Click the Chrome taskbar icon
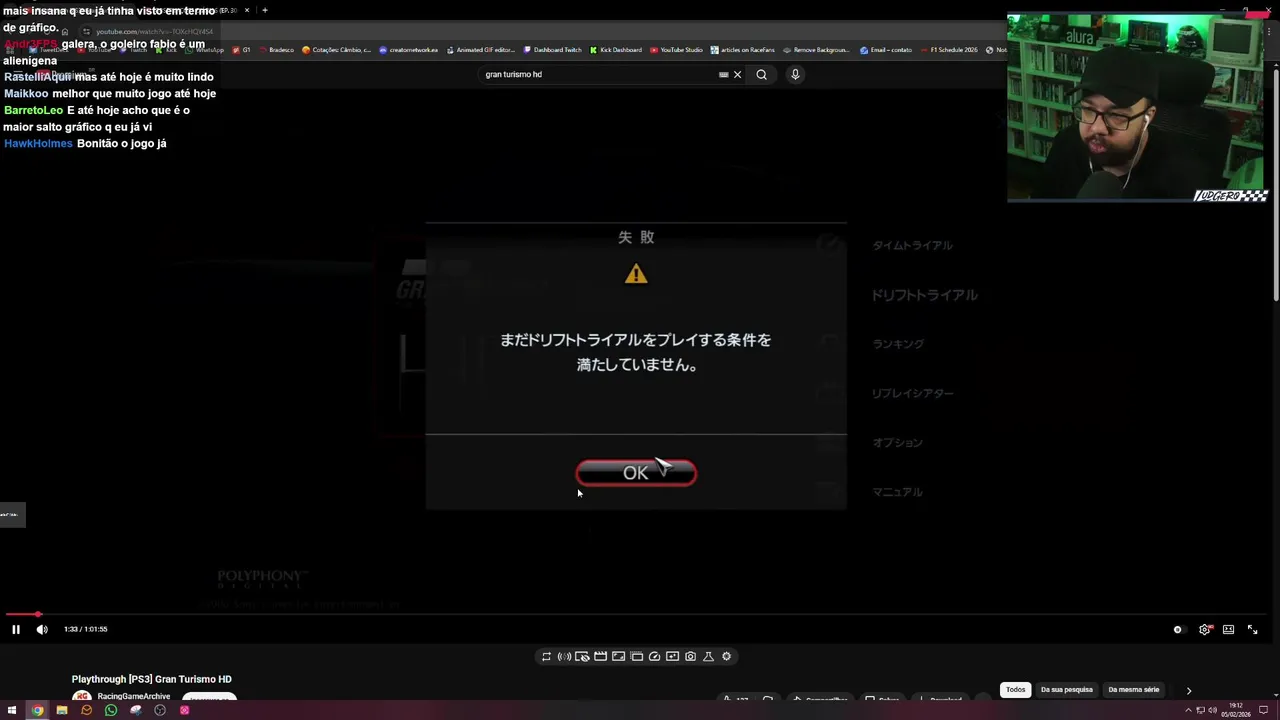Image resolution: width=1280 pixels, height=720 pixels. coord(37,710)
